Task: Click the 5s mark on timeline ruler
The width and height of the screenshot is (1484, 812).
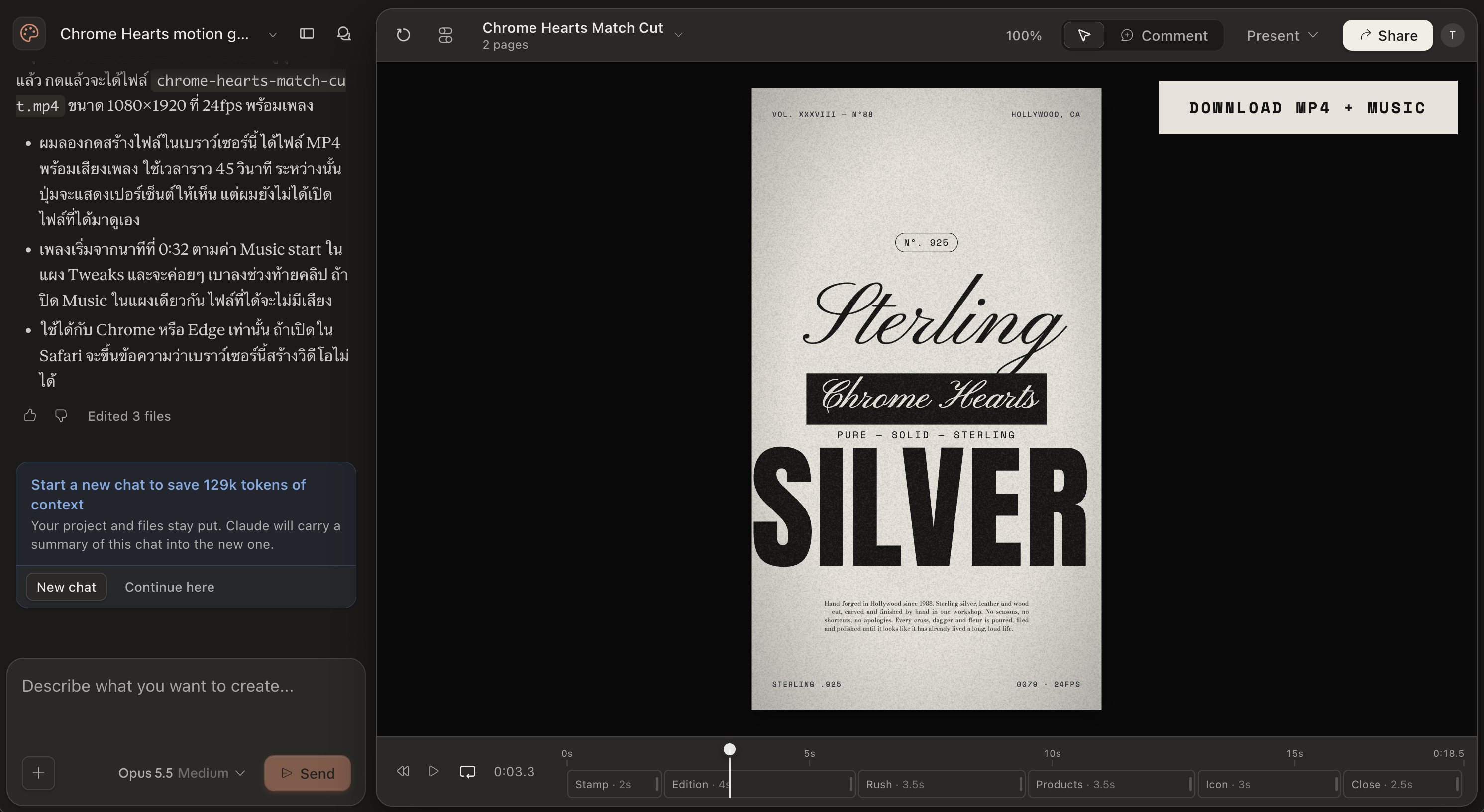Action: point(809,753)
